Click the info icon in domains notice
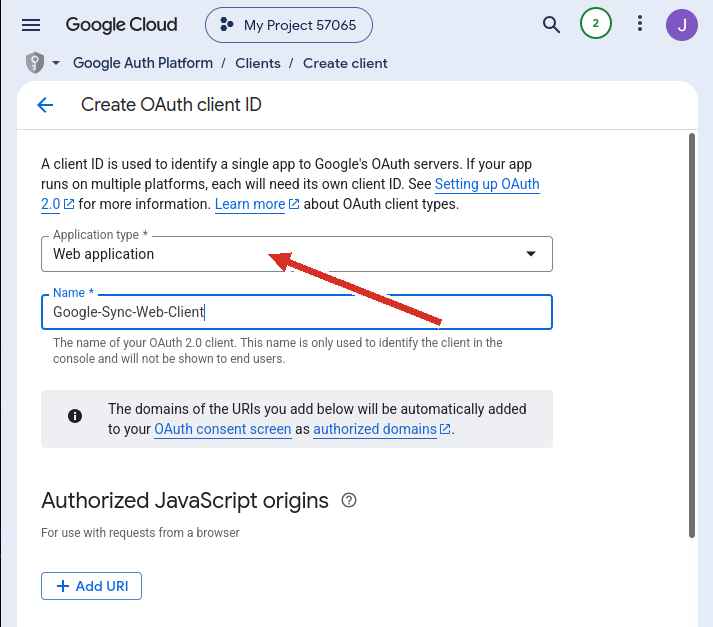Screen dimensions: 713x627 click(75, 416)
